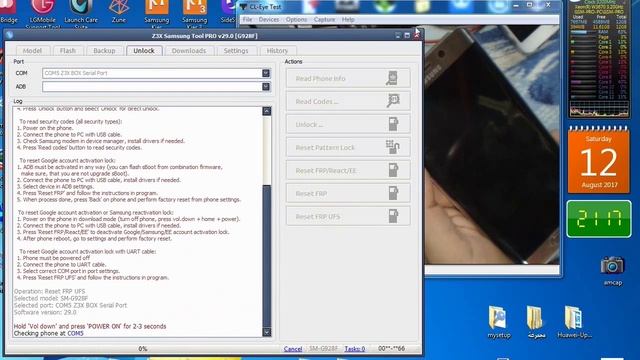Open File menu in CL-Eye Test

(x=247, y=20)
